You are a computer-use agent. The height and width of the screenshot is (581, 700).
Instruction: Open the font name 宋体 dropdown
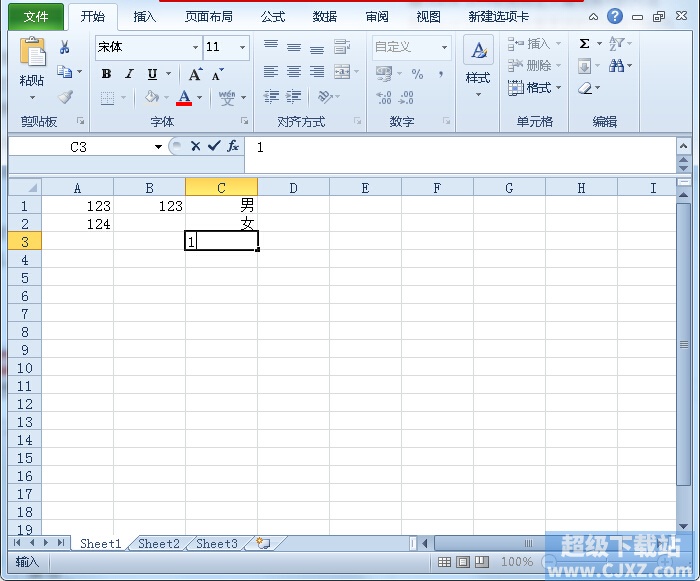coord(195,47)
